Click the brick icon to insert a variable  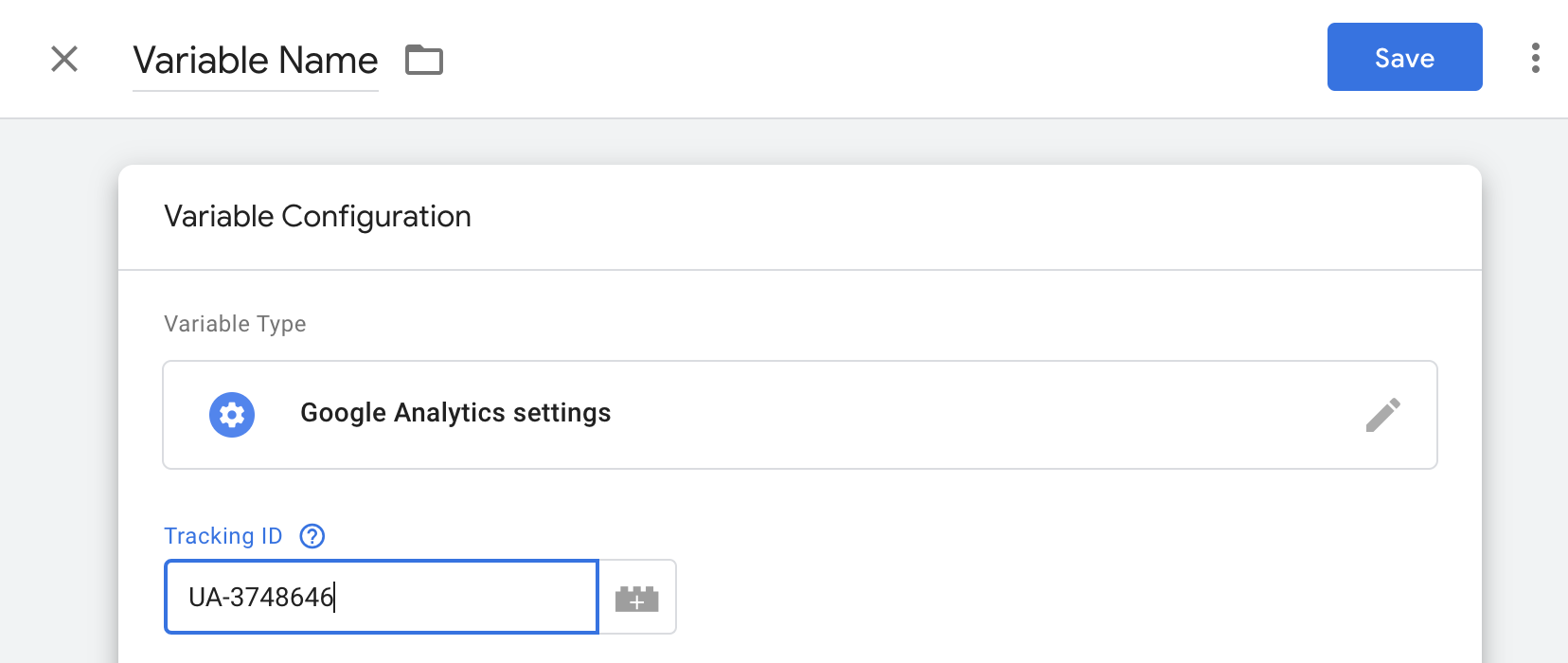tap(637, 598)
